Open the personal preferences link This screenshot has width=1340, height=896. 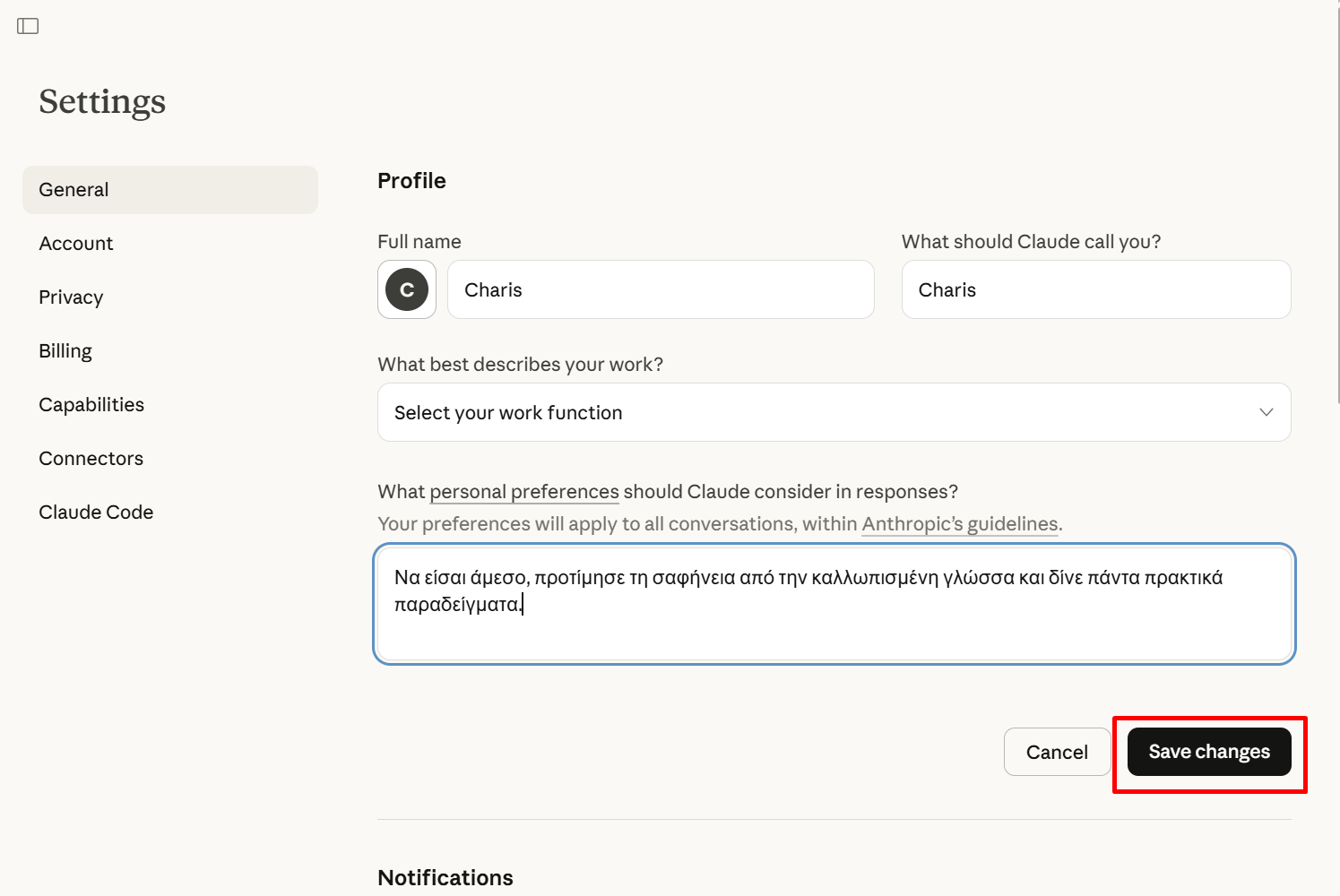(524, 492)
